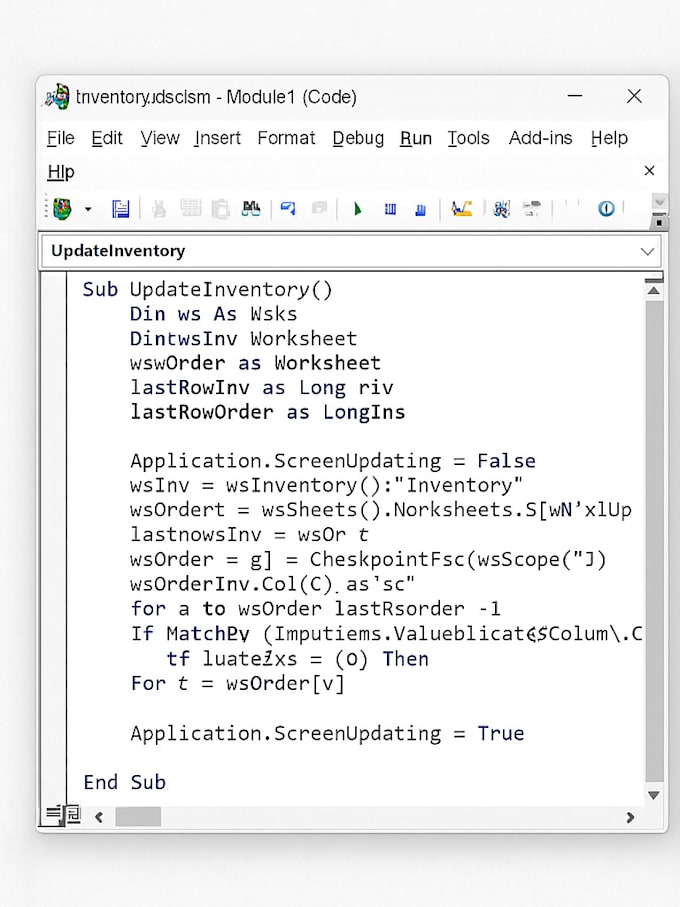Click the horizontal scrollbar left arrow
Image resolution: width=680 pixels, height=907 pixels.
[x=99, y=817]
